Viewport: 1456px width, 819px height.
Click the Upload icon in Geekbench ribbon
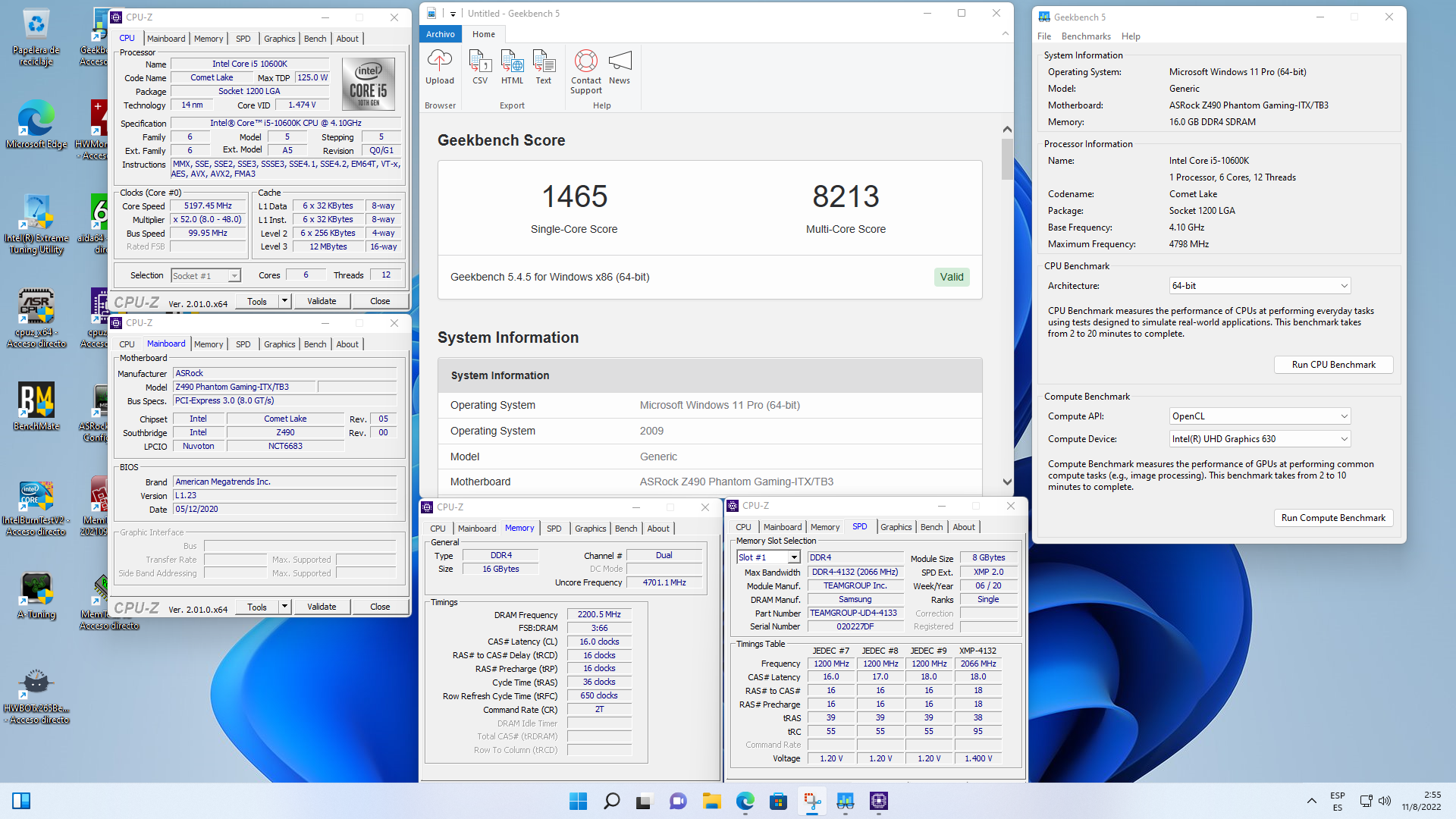click(440, 67)
